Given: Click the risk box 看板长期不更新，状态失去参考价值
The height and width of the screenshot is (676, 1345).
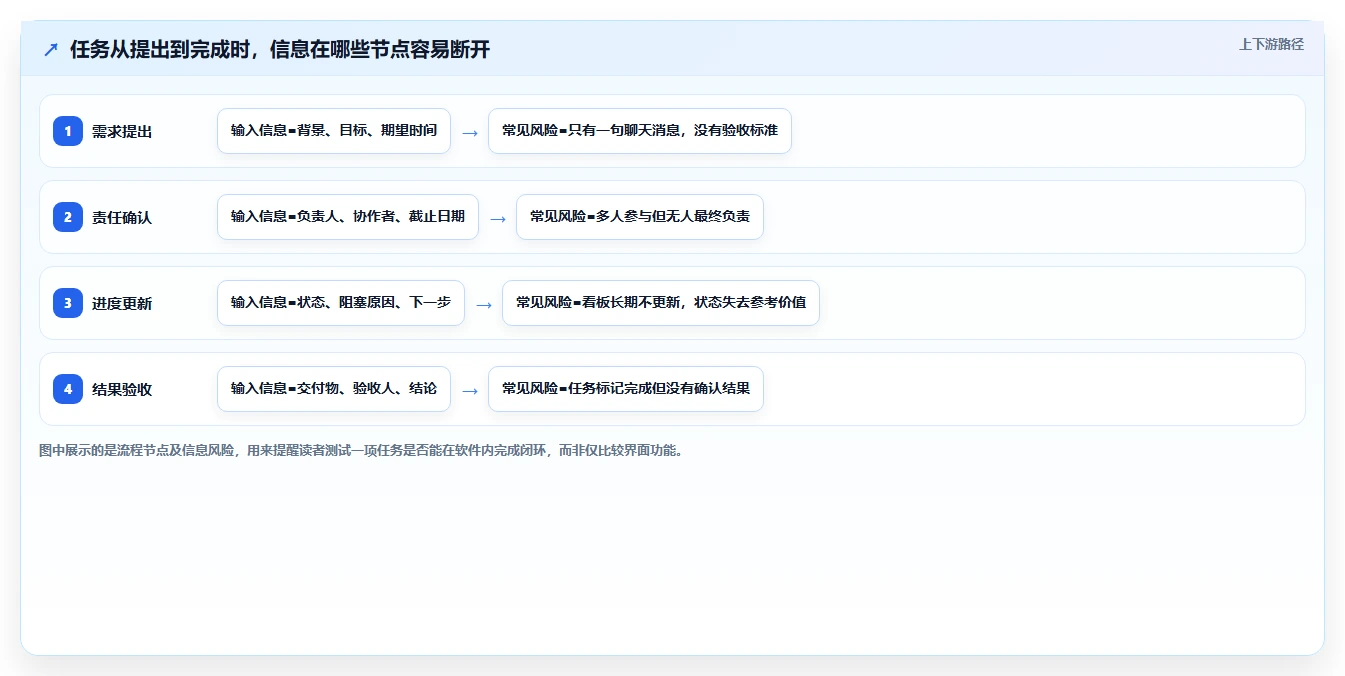Looking at the screenshot, I should [661, 303].
